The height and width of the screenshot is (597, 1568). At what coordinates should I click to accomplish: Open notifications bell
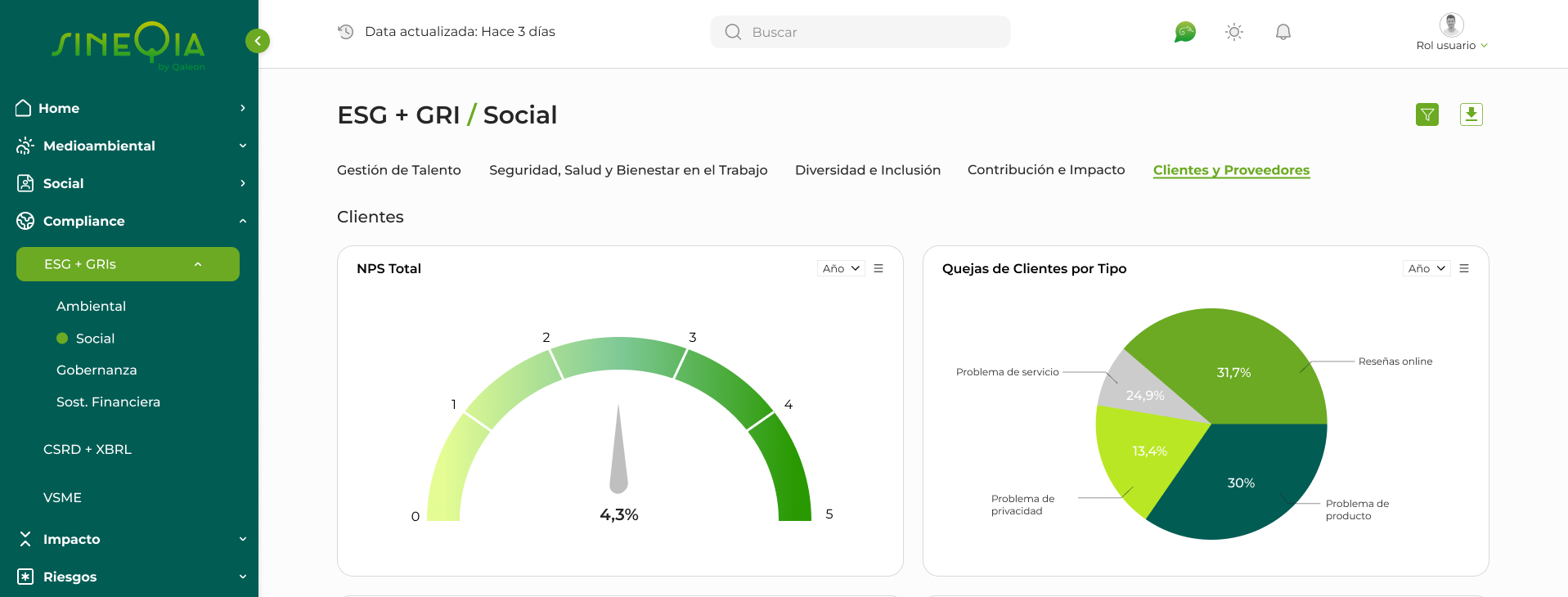[1283, 32]
